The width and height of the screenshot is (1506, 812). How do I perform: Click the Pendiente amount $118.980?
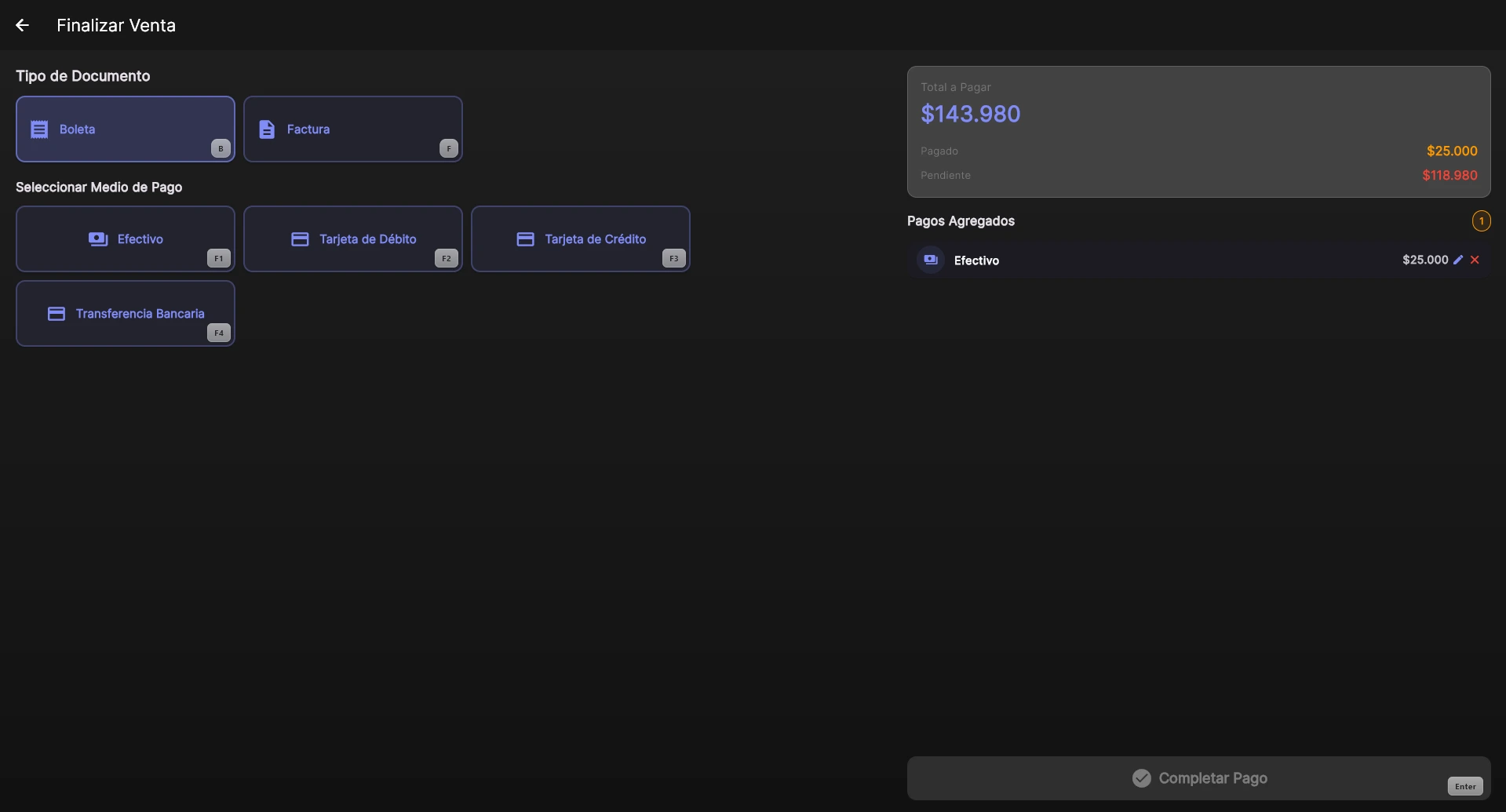click(x=1449, y=175)
